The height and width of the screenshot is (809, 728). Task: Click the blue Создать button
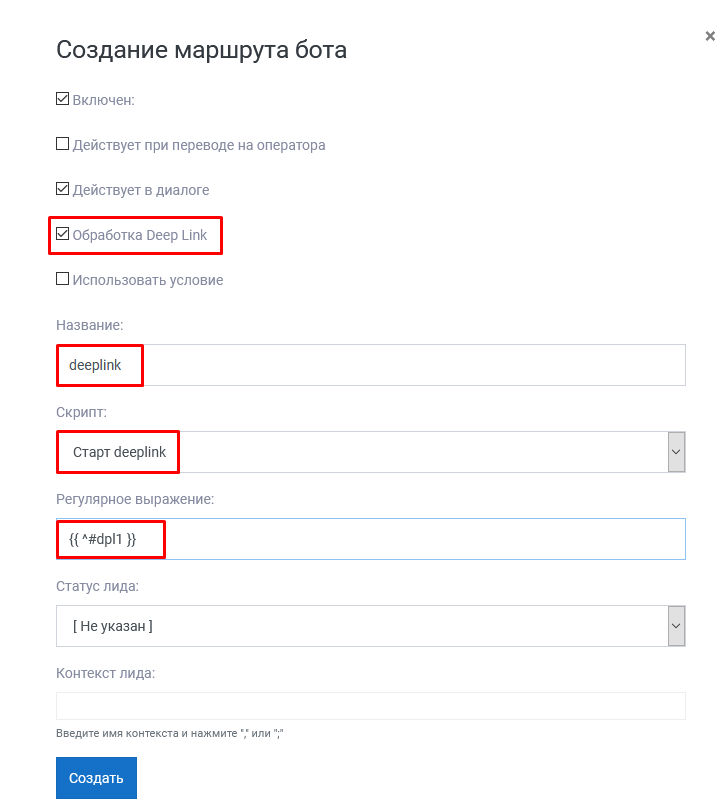(96, 778)
